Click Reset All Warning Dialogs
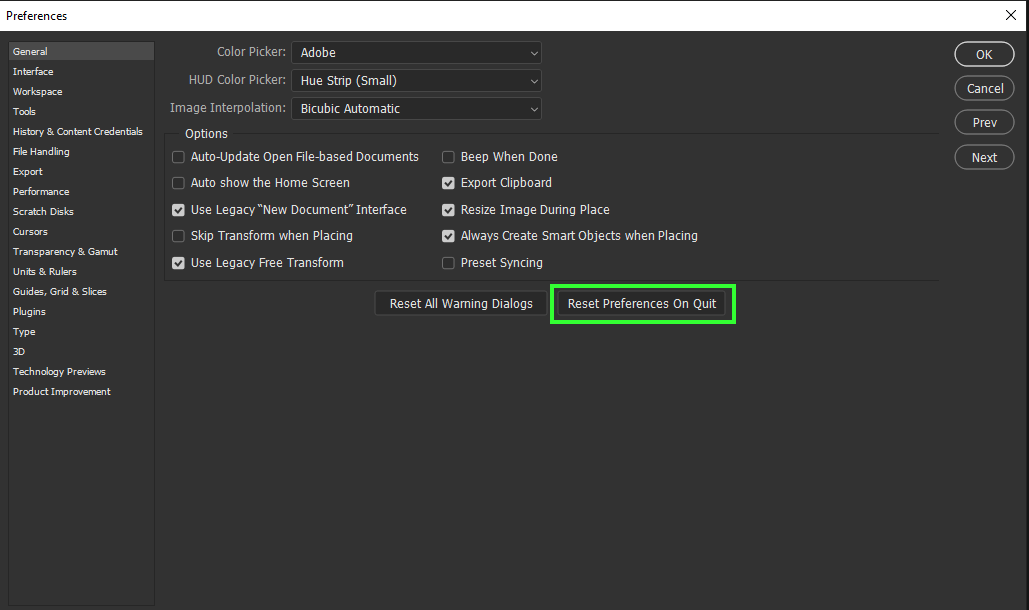Viewport: 1029px width, 610px height. pos(461,303)
